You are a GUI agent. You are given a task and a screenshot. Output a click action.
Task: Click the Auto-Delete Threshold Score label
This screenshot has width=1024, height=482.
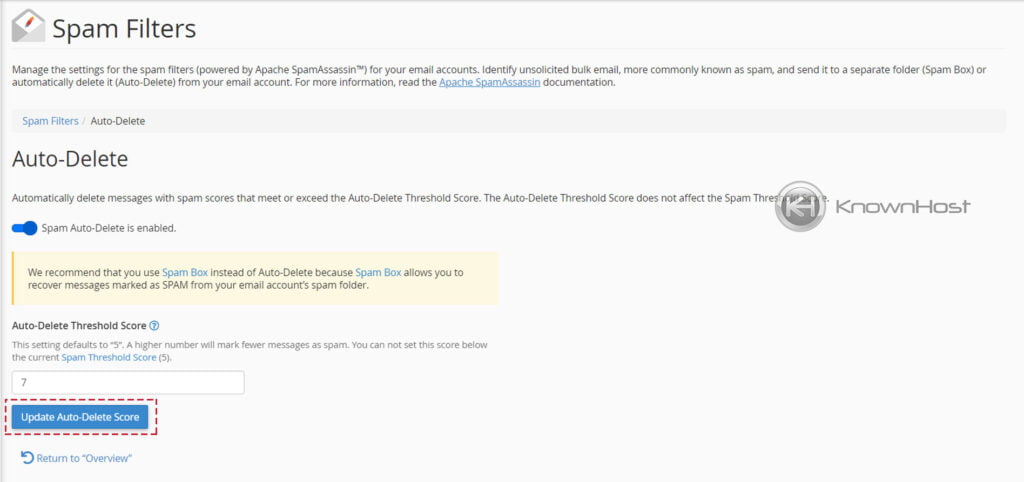(79, 325)
